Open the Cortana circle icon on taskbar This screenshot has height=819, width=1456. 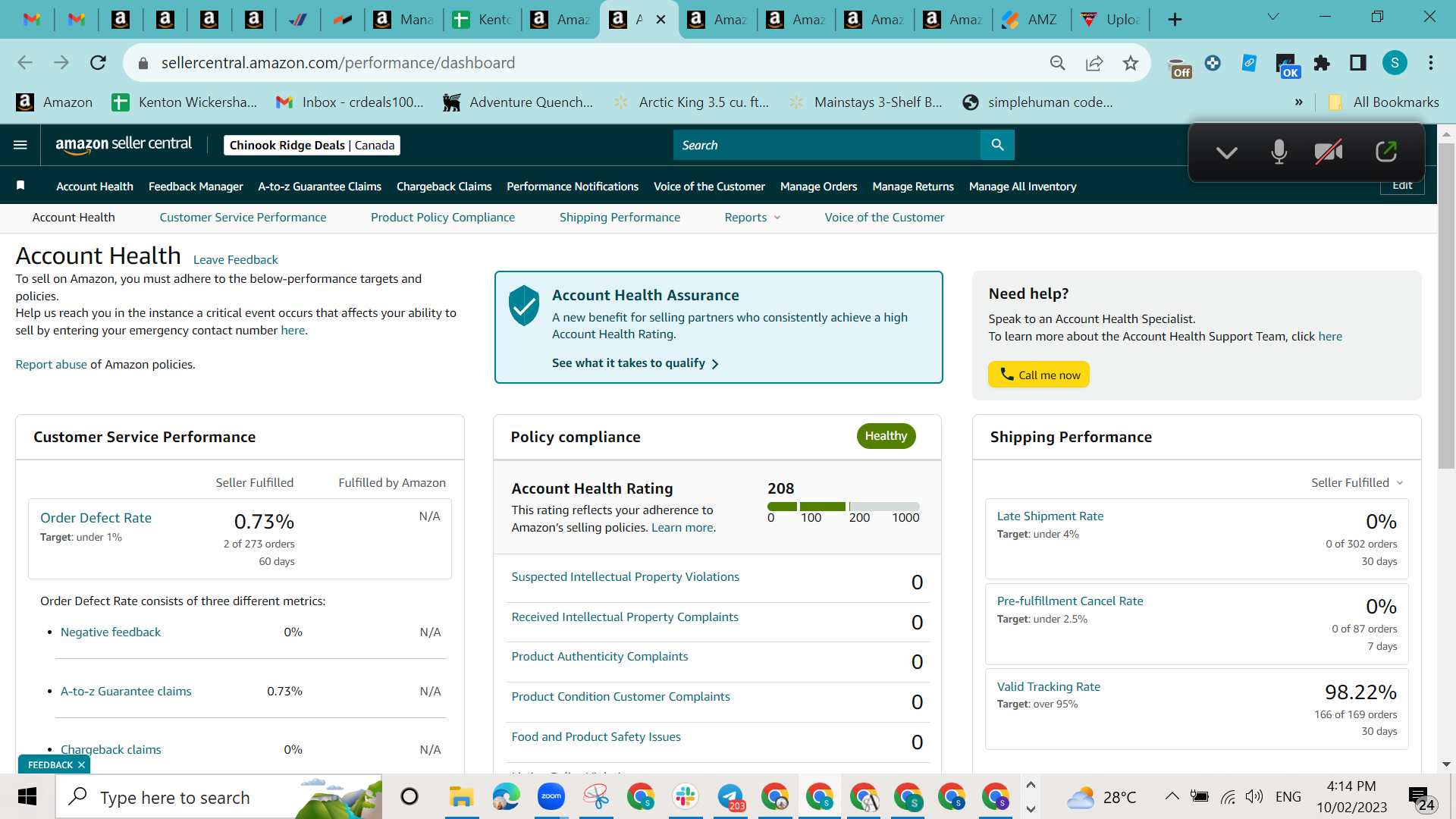(x=409, y=797)
